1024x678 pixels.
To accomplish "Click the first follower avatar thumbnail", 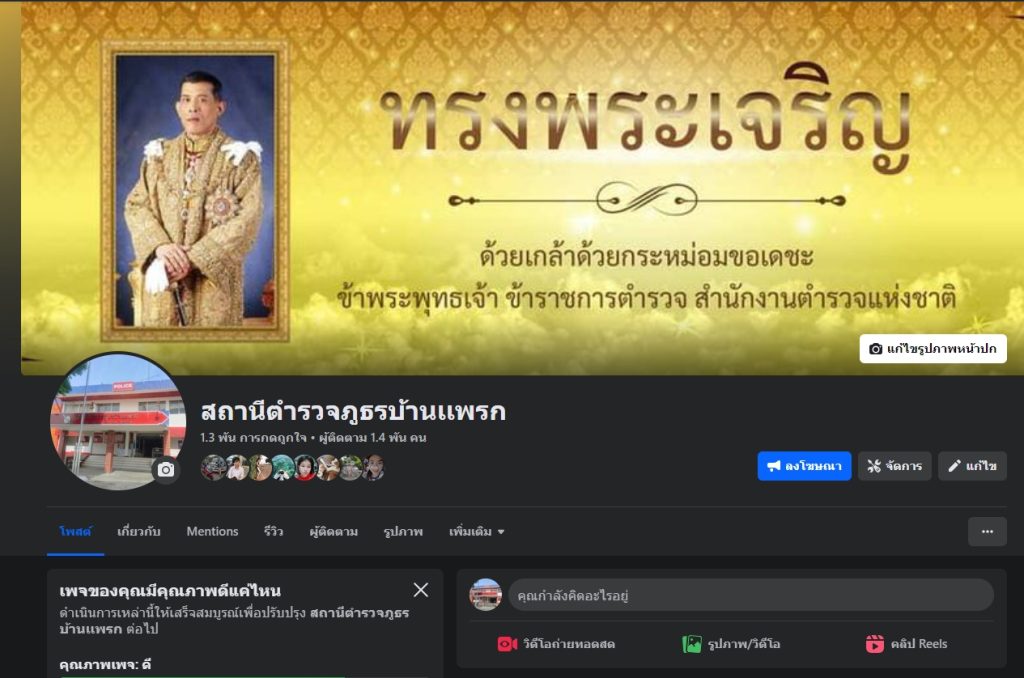I will pyautogui.click(x=213, y=468).
